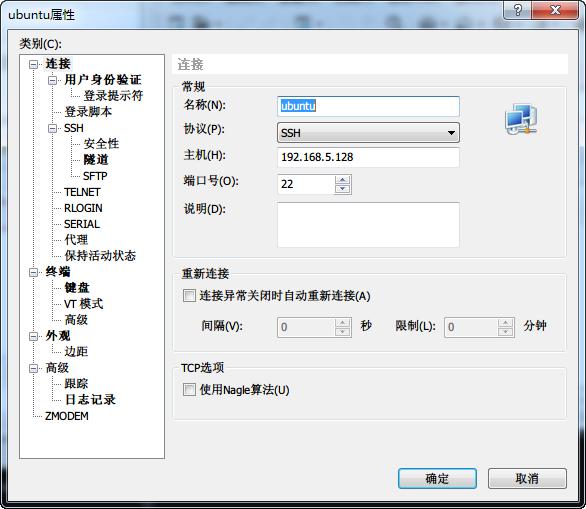Open 跟踪 trace settings

[x=76, y=384]
